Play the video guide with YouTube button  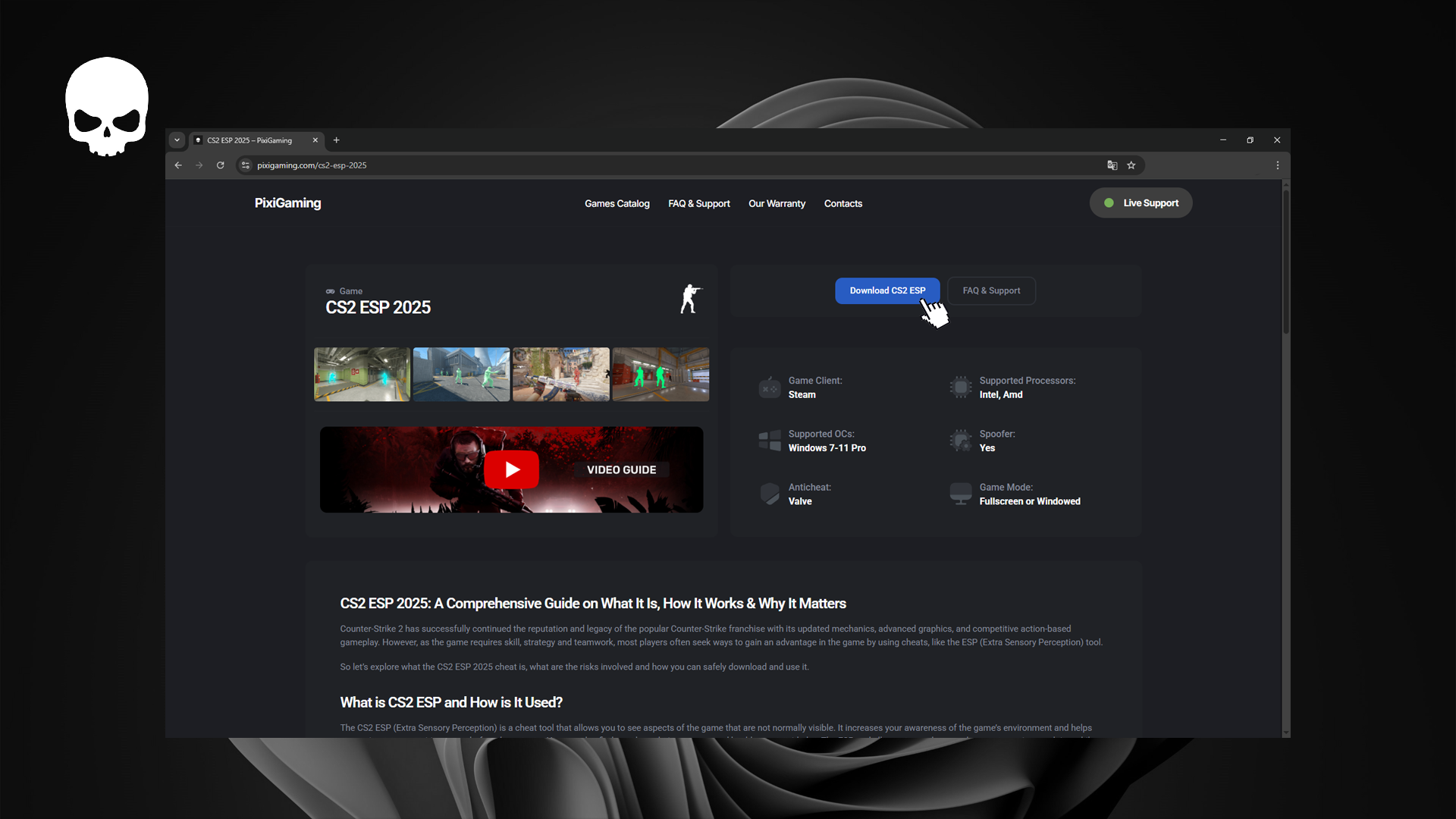pos(512,469)
